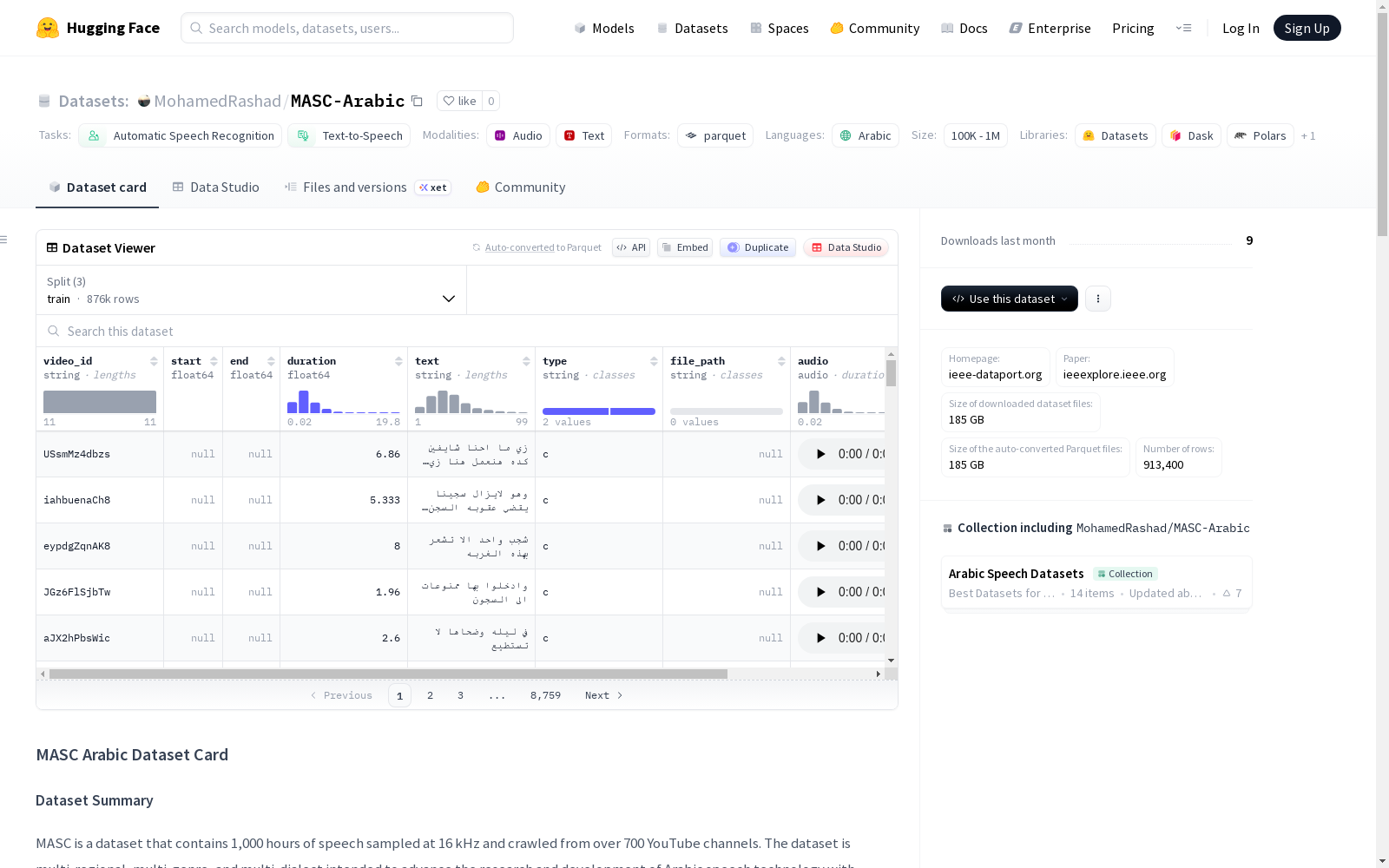The image size is (1389, 868).
Task: Open Spaces in the top navigation
Action: click(x=780, y=28)
